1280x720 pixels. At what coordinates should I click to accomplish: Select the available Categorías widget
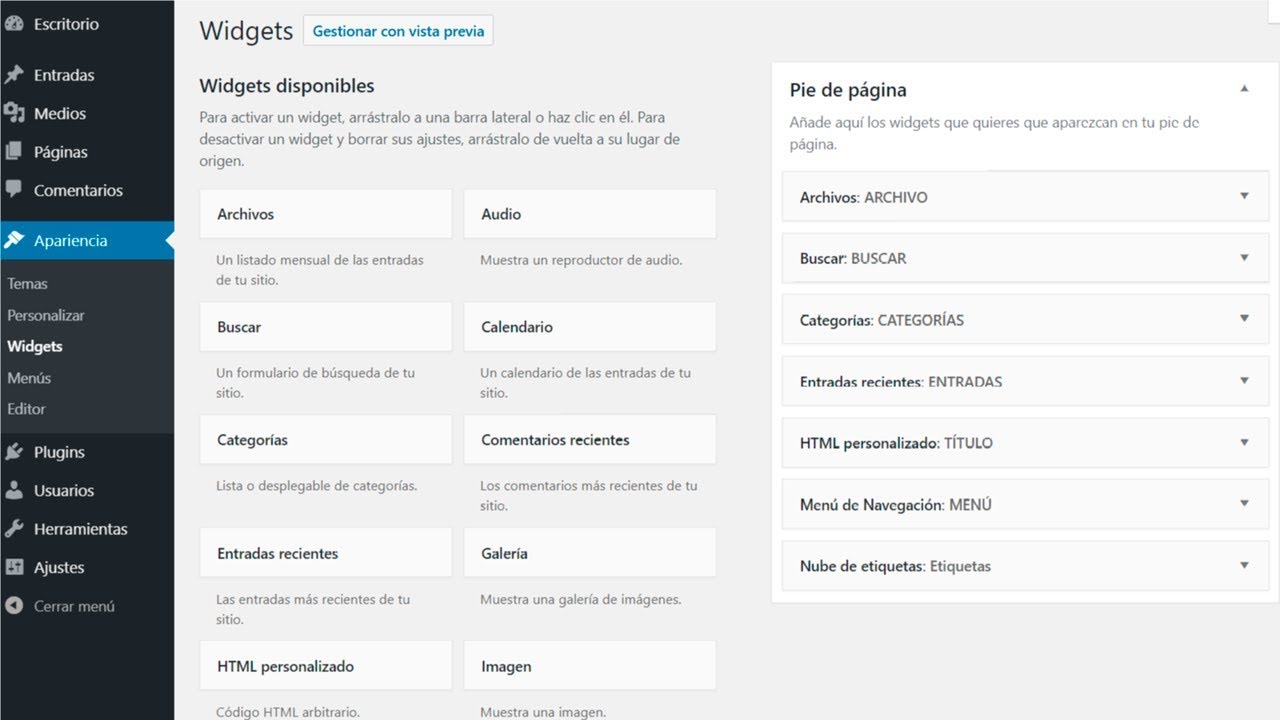(325, 440)
